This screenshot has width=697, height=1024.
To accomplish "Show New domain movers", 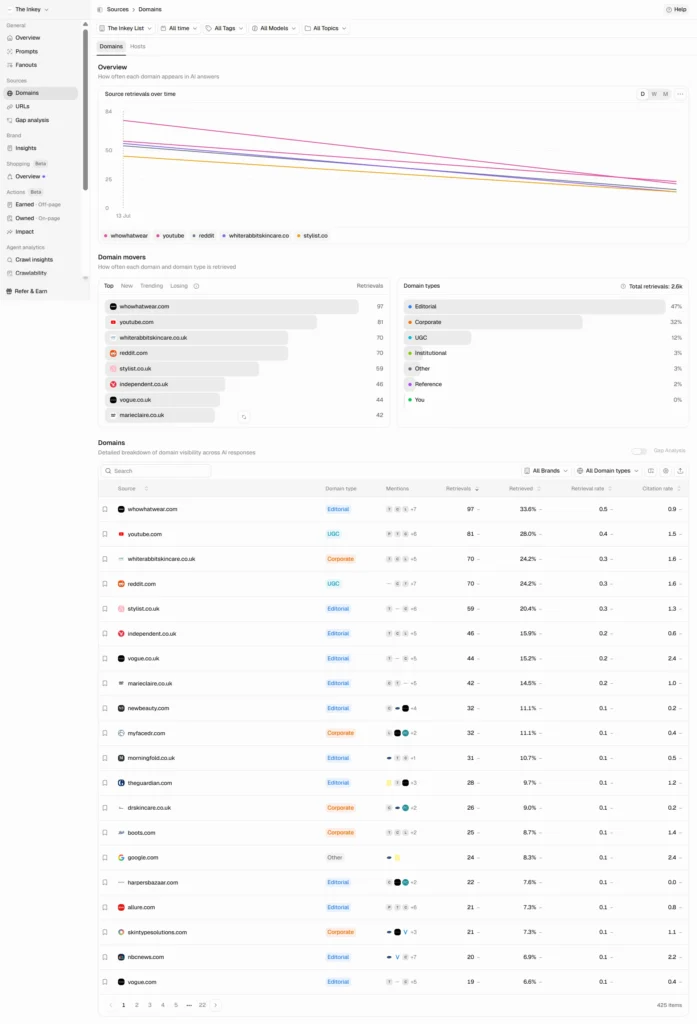I will click(x=127, y=286).
